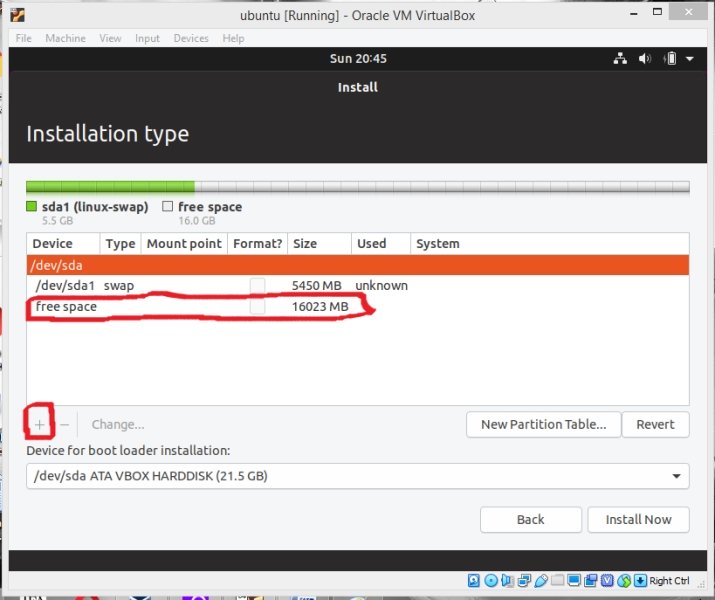Click the minus icon to remove a partition
Screen dimensions: 715x600
64,425
